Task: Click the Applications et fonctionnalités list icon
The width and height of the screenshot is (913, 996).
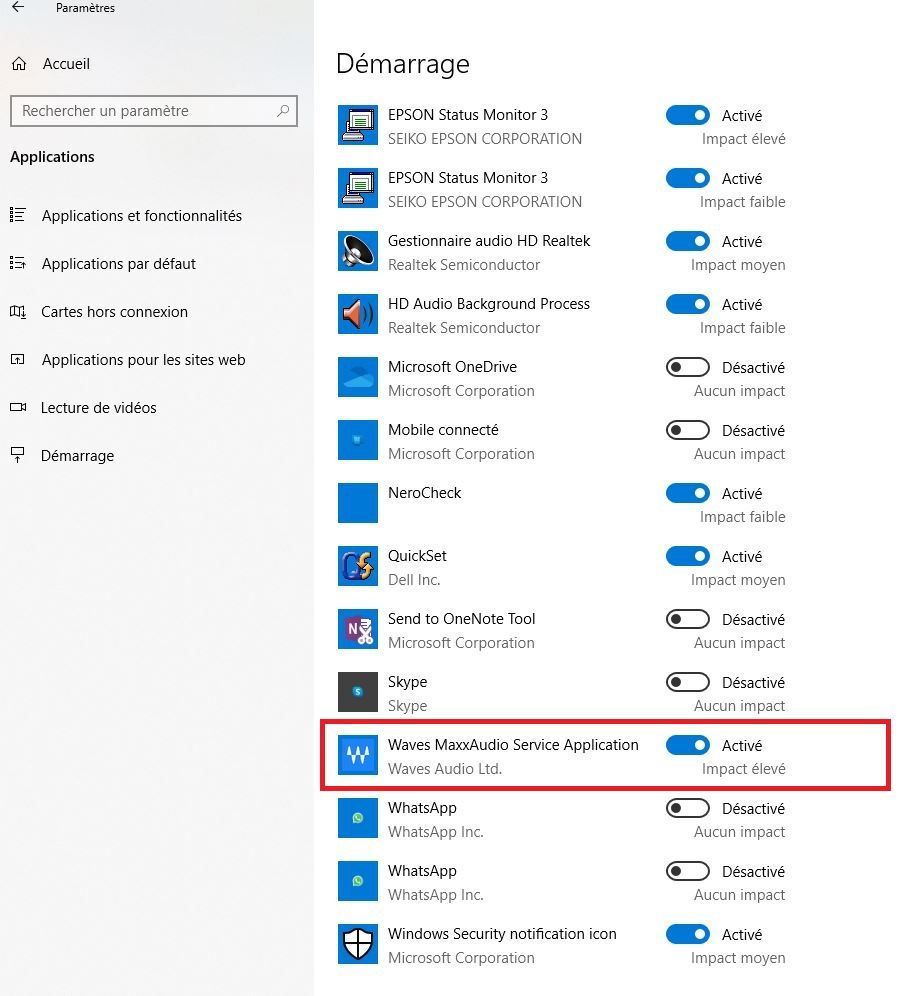Action: pos(18,215)
